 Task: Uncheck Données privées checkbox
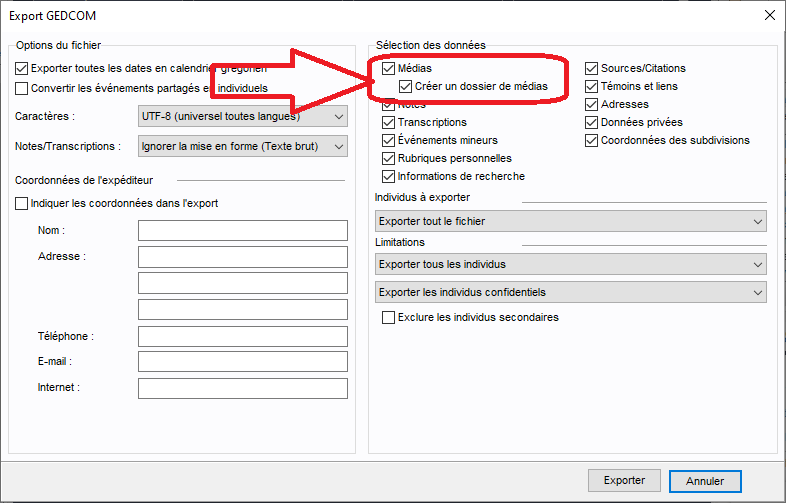click(592, 123)
